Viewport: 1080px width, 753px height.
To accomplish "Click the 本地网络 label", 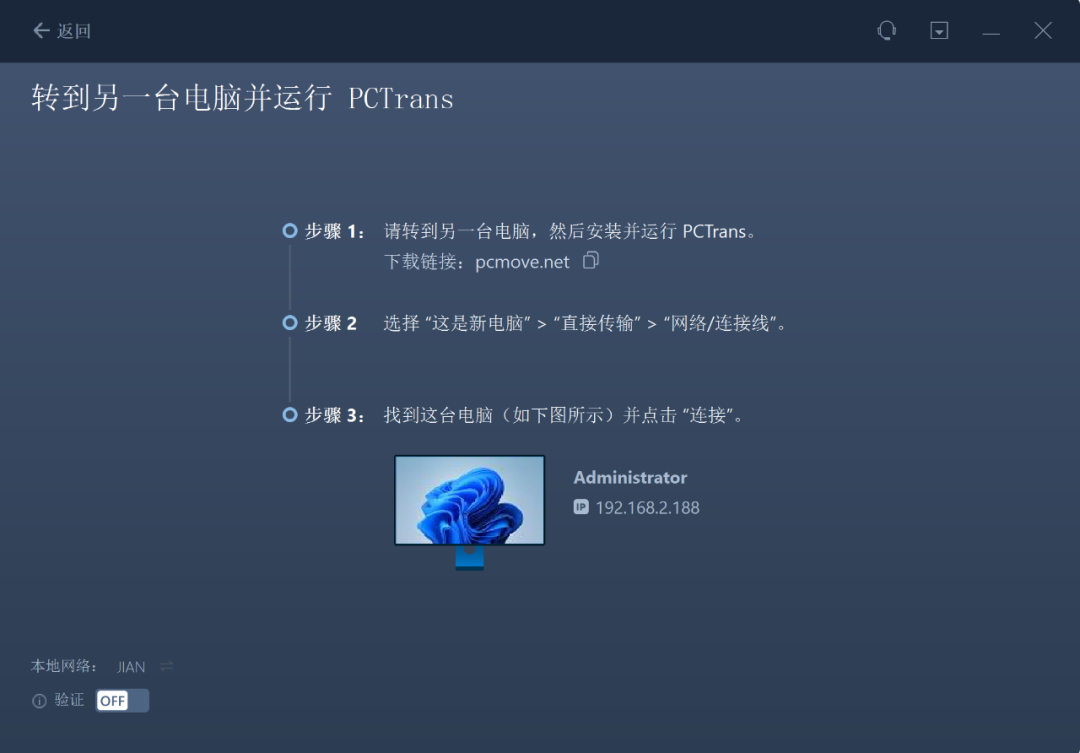I will (x=63, y=666).
